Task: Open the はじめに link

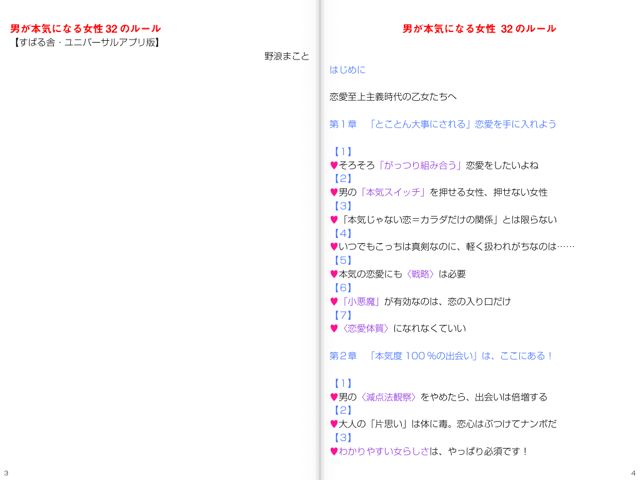Action: click(347, 70)
